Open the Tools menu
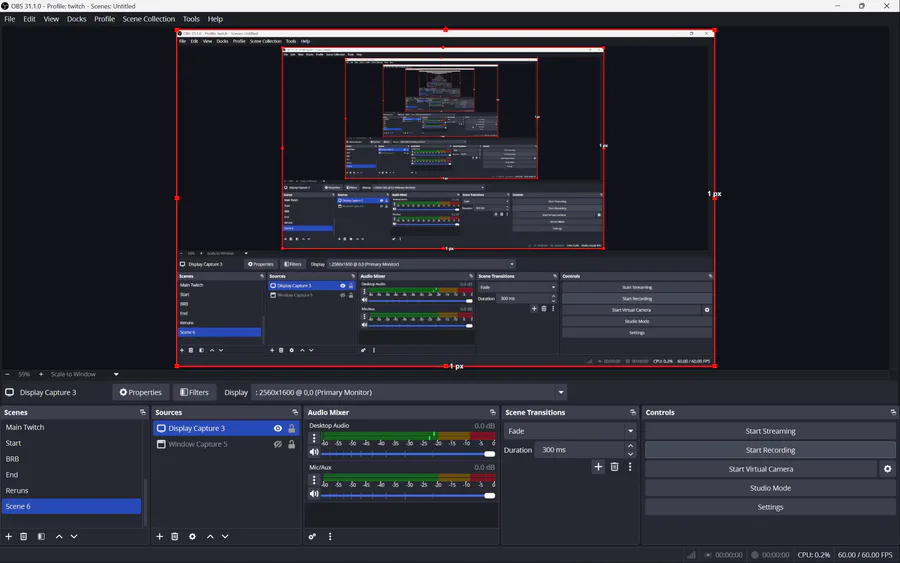Screen dimensions: 900x563 pos(191,19)
